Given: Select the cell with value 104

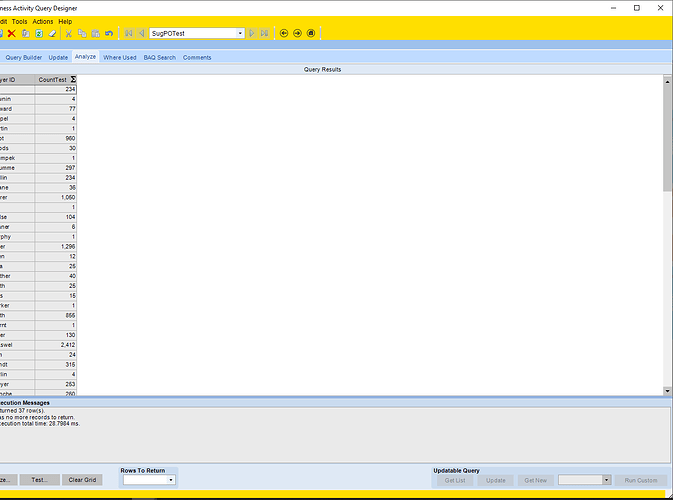Looking at the screenshot, I should coord(56,217).
